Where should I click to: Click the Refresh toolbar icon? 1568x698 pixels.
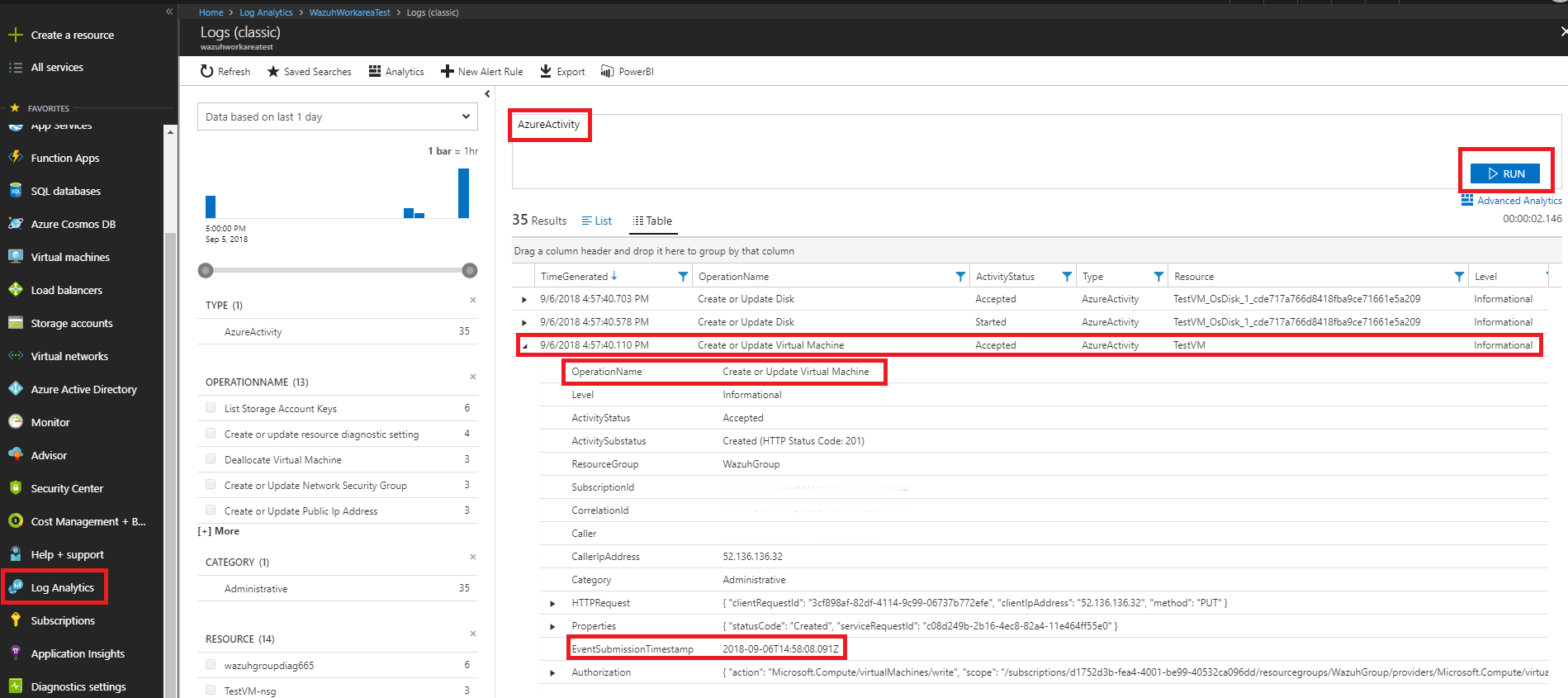[206, 72]
